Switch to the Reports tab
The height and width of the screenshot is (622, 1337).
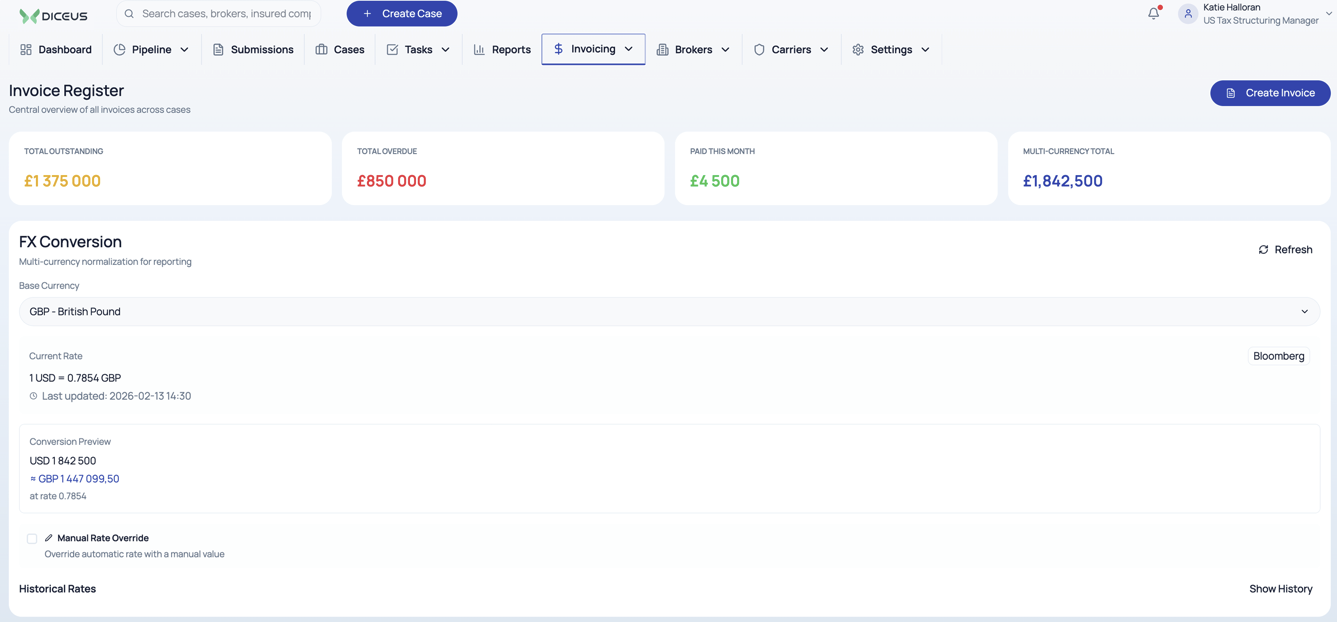[x=502, y=49]
